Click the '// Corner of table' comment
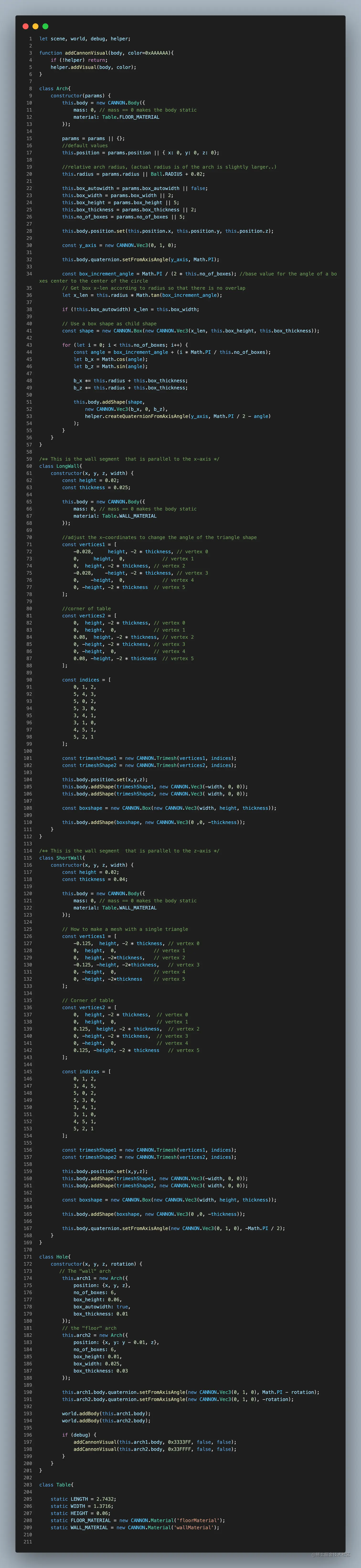The image size is (361, 1568). (x=88, y=1001)
